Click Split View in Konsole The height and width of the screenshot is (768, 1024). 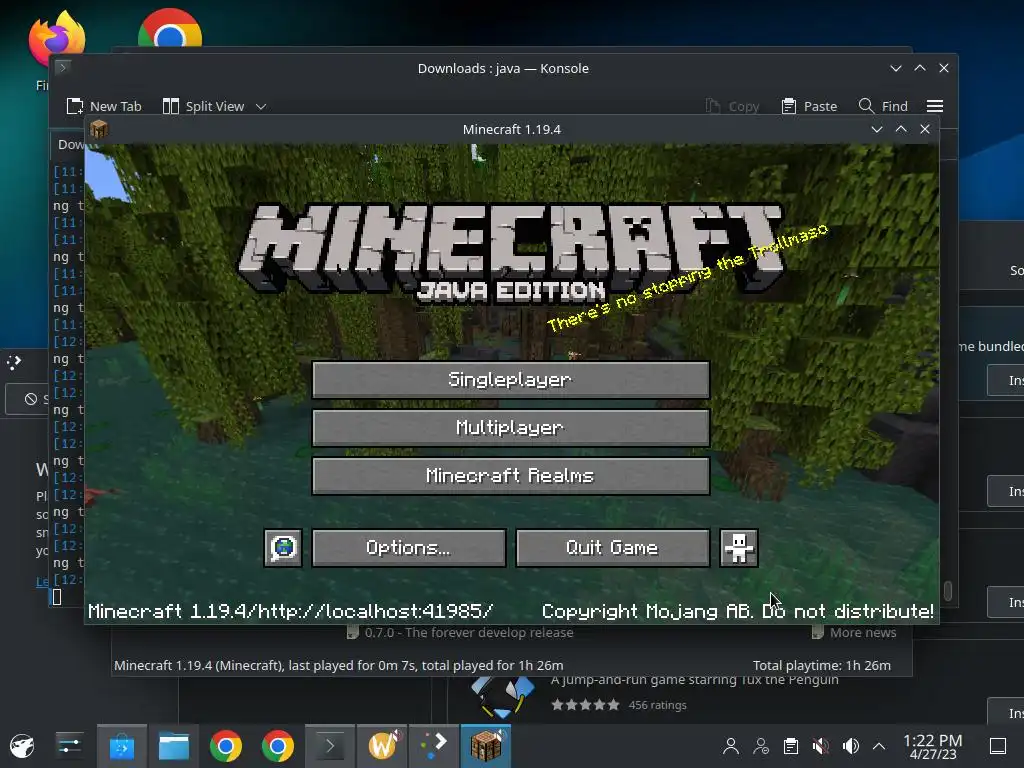pos(203,106)
